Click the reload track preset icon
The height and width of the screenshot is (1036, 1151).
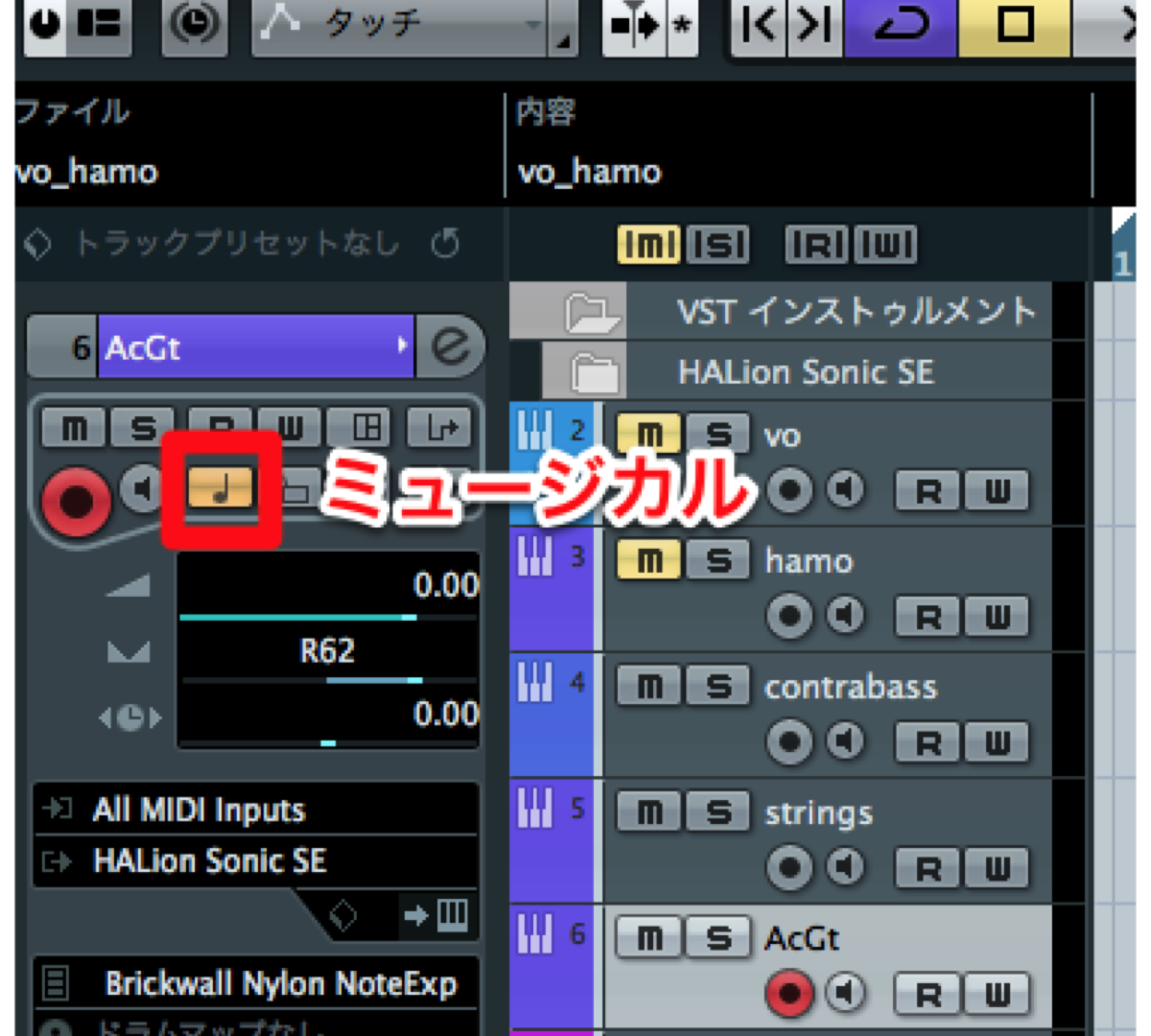(445, 244)
